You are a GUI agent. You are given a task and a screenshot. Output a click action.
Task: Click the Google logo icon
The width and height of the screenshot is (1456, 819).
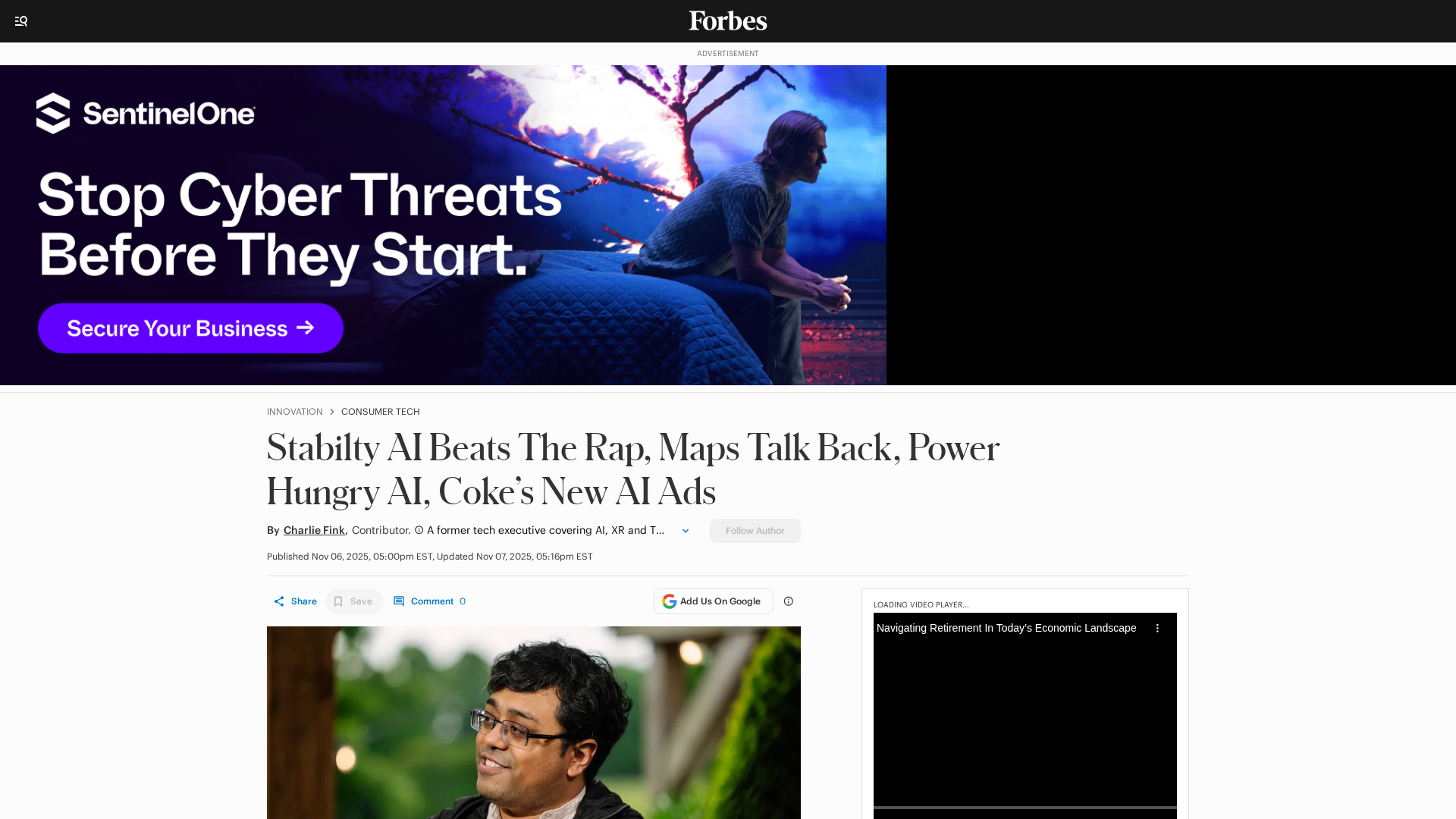(x=670, y=601)
